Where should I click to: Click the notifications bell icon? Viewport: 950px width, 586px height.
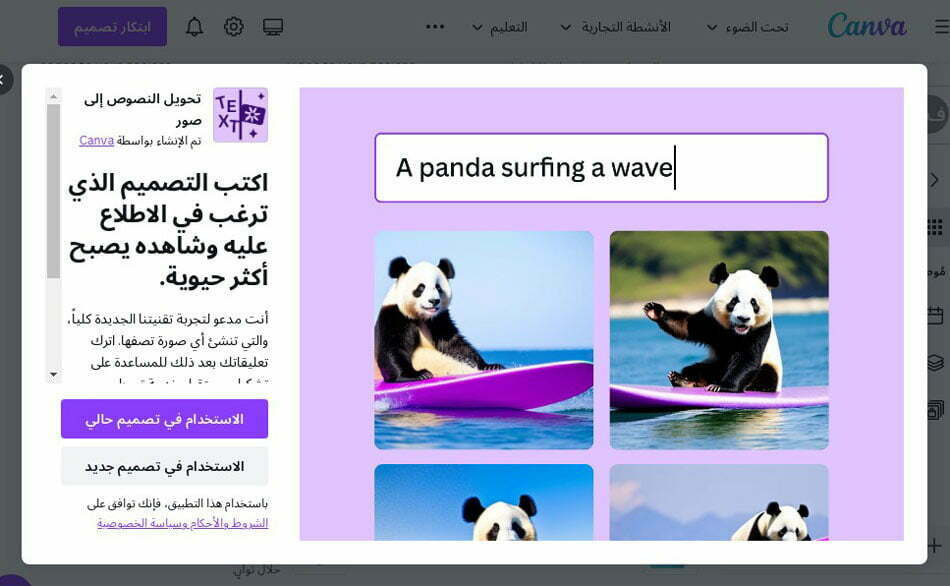pos(194,27)
